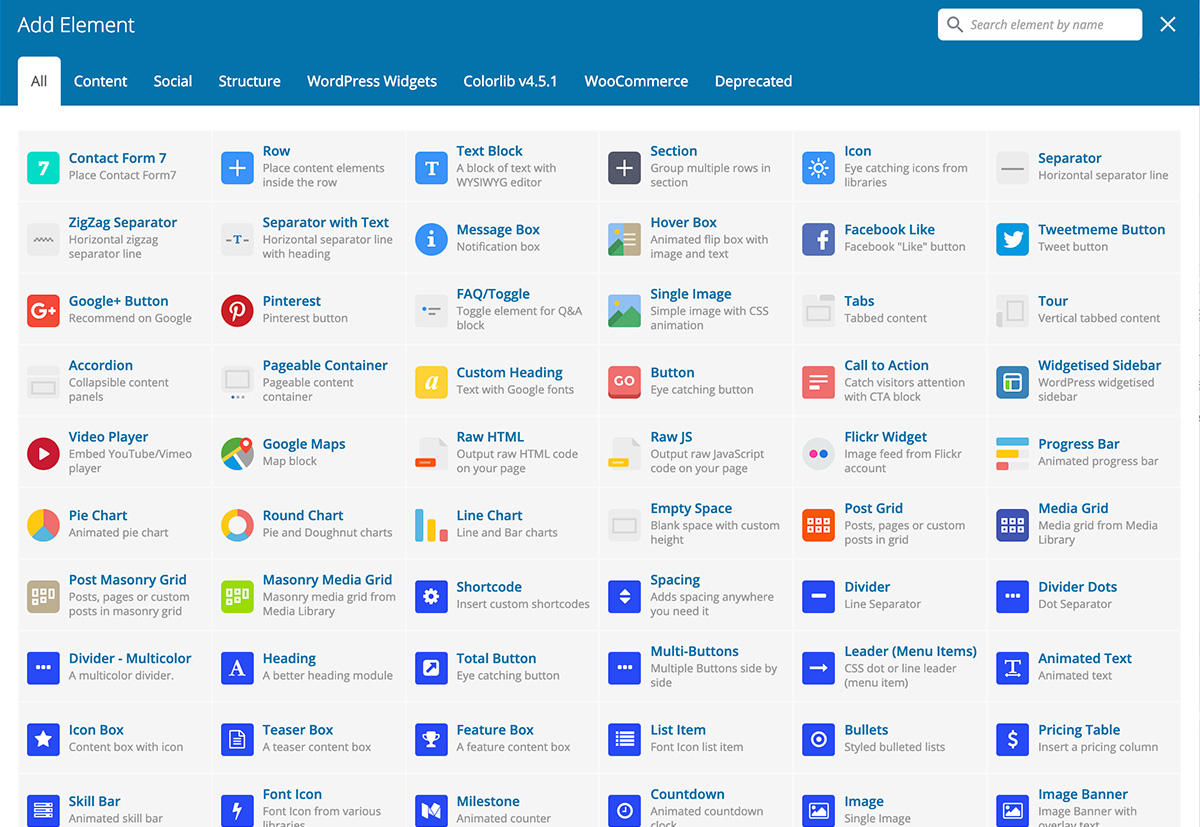Open the WooCommerce tab
The height and width of the screenshot is (827, 1200).
tap(636, 81)
